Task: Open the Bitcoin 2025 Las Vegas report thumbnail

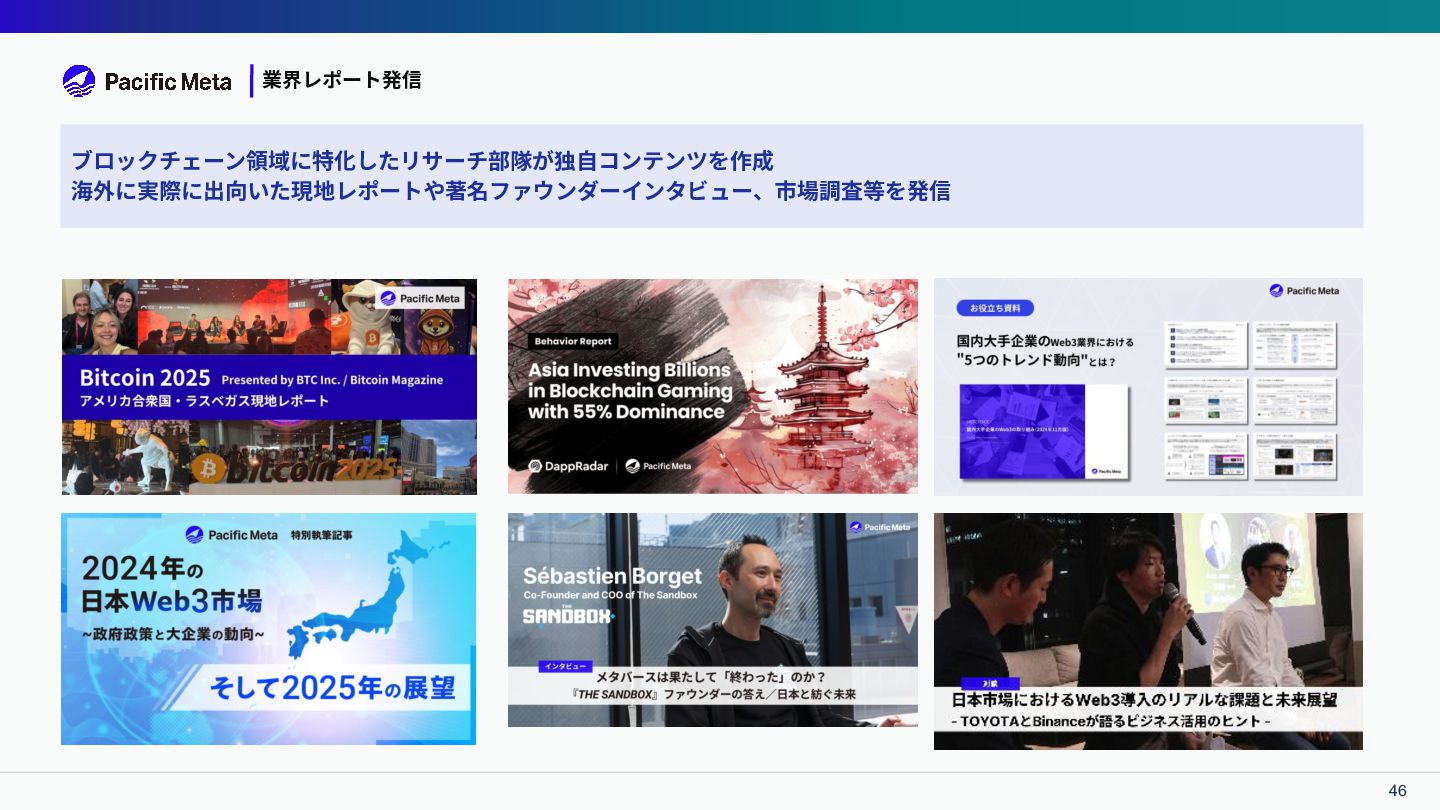Action: pos(269,387)
